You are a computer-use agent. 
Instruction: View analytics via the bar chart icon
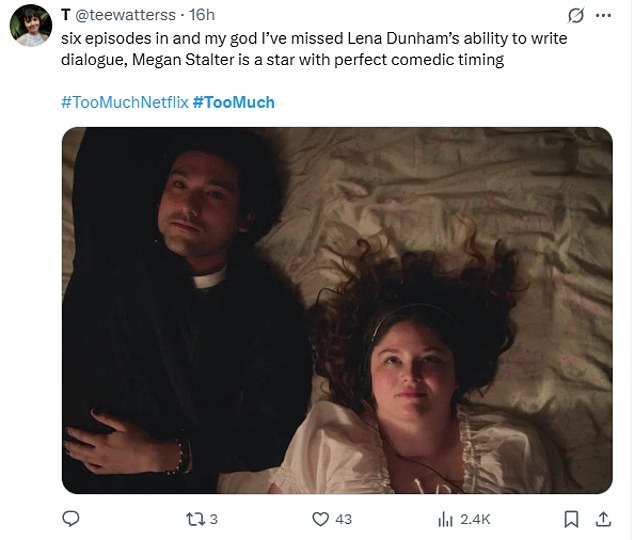(x=445, y=519)
